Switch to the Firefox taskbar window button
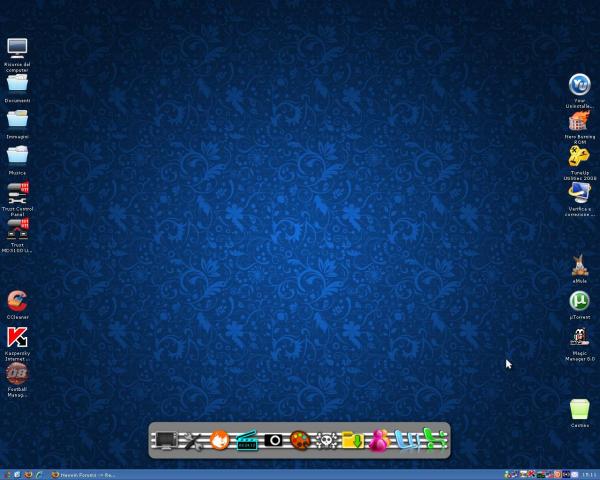This screenshot has width=600, height=480. pos(84,475)
